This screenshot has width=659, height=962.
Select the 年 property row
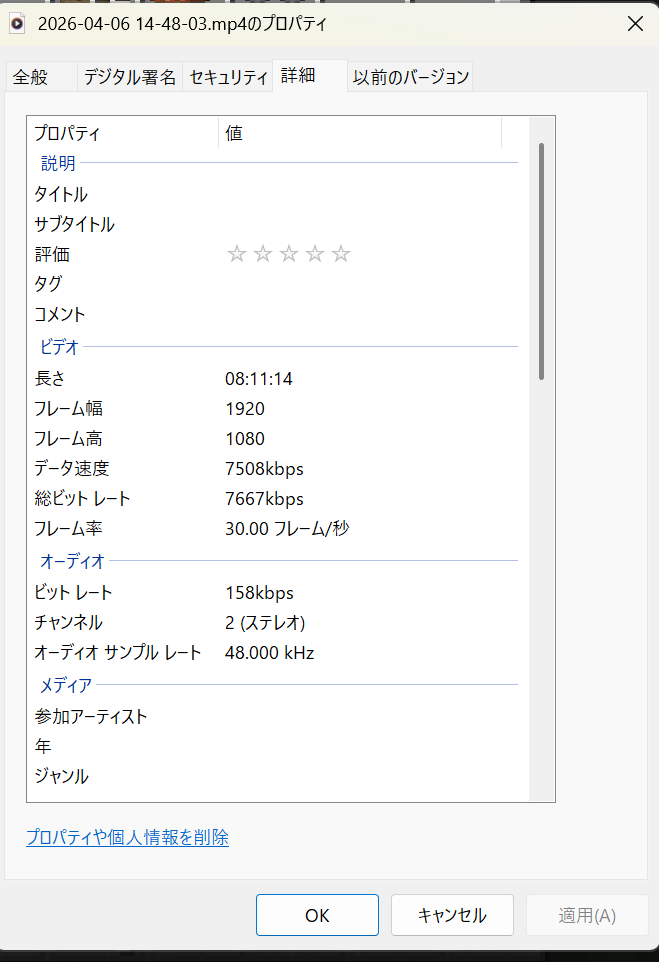(x=278, y=747)
